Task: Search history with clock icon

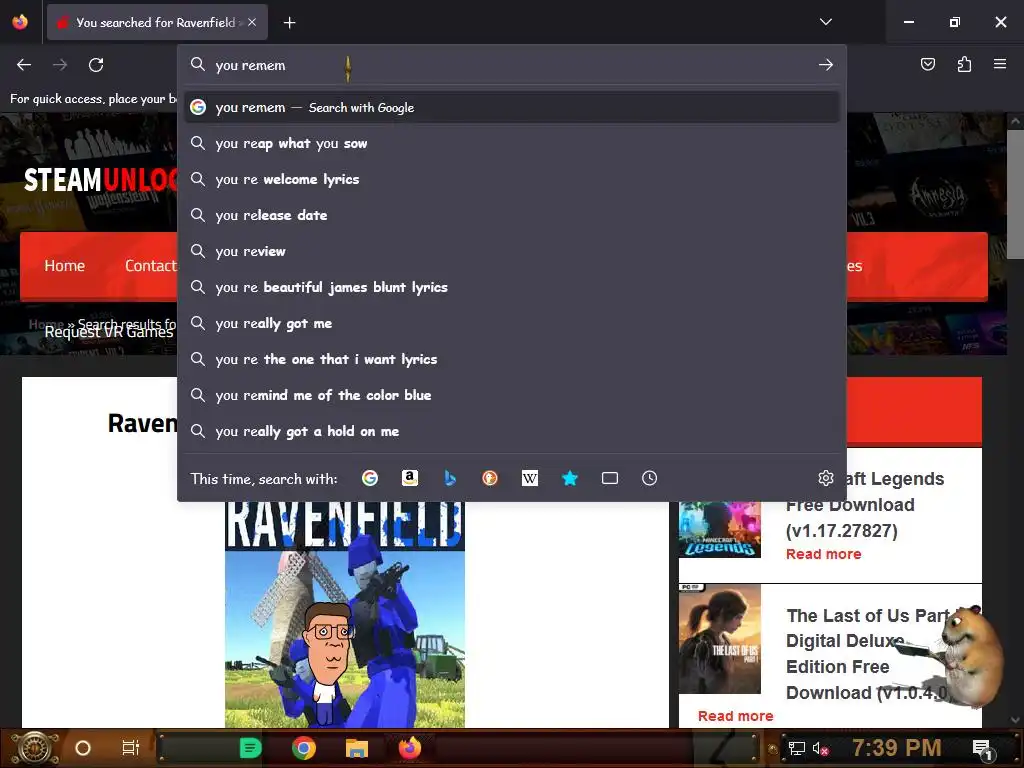Action: 649,478
